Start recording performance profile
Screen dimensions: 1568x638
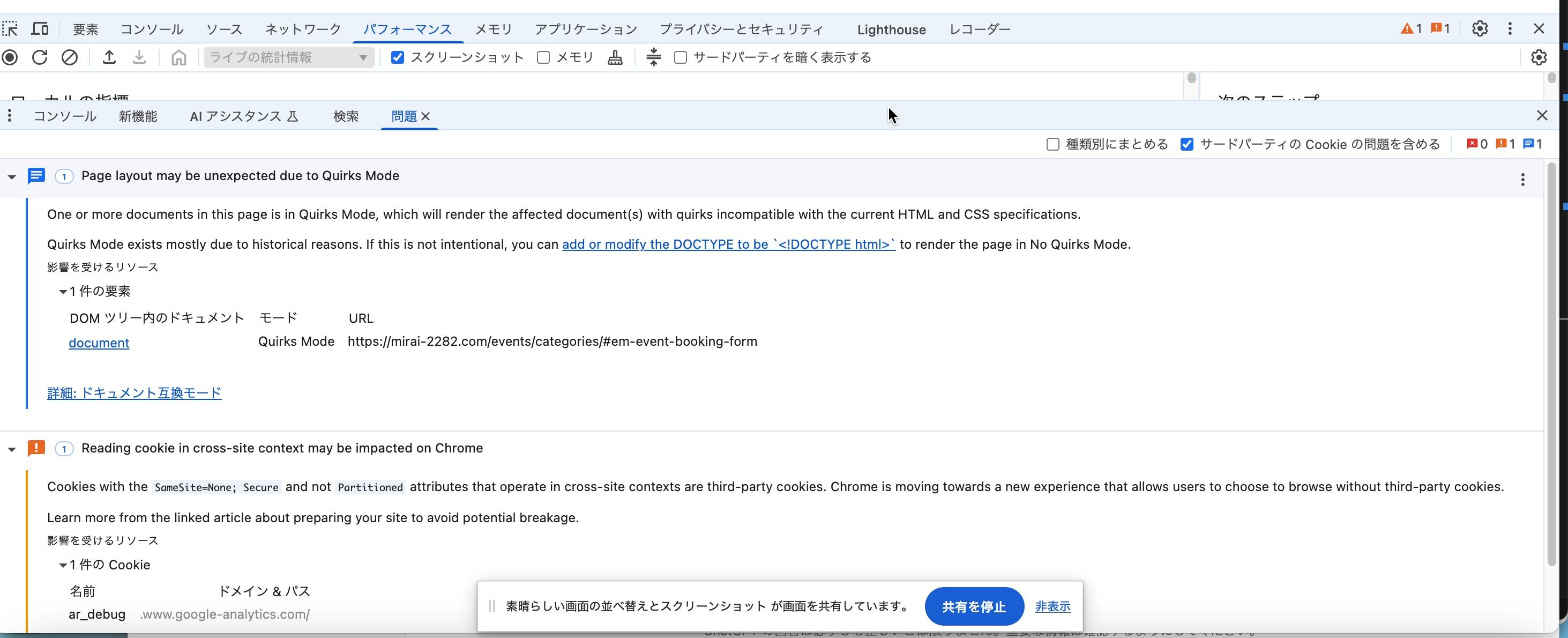pyautogui.click(x=10, y=57)
